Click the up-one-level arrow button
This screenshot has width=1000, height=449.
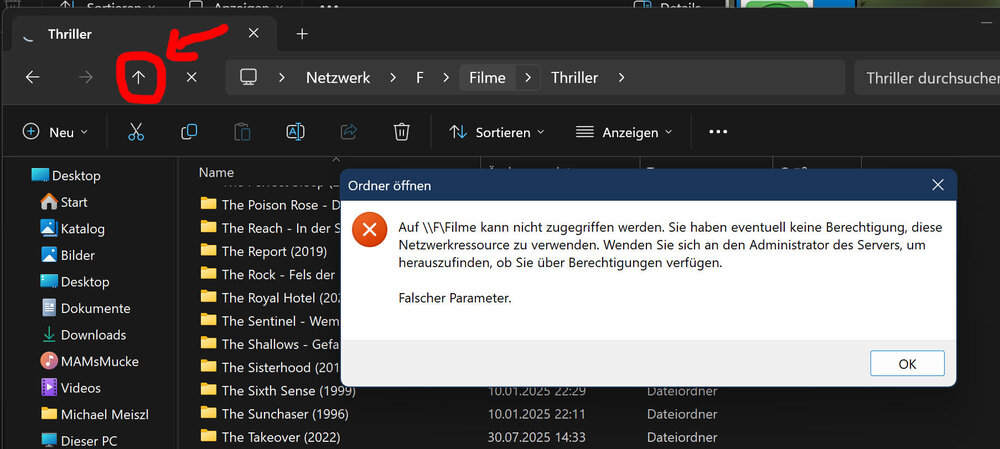[138, 78]
